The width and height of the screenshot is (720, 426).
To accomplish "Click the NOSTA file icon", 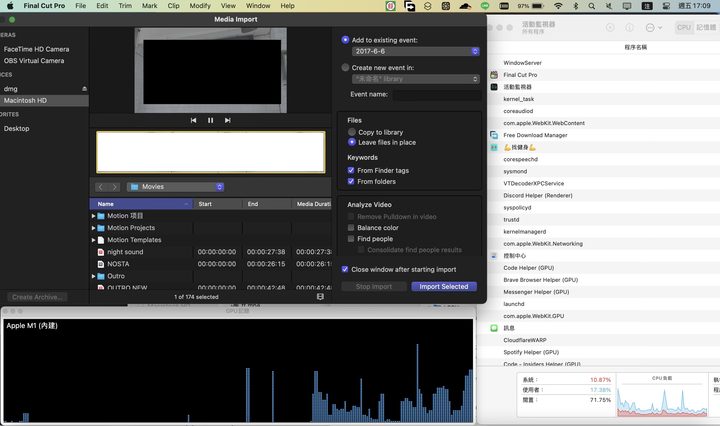I will [101, 264].
